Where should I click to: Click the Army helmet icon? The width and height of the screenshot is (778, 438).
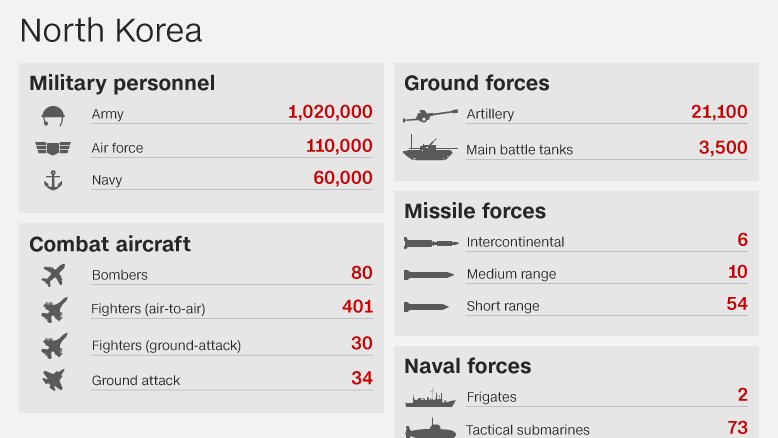pos(53,116)
